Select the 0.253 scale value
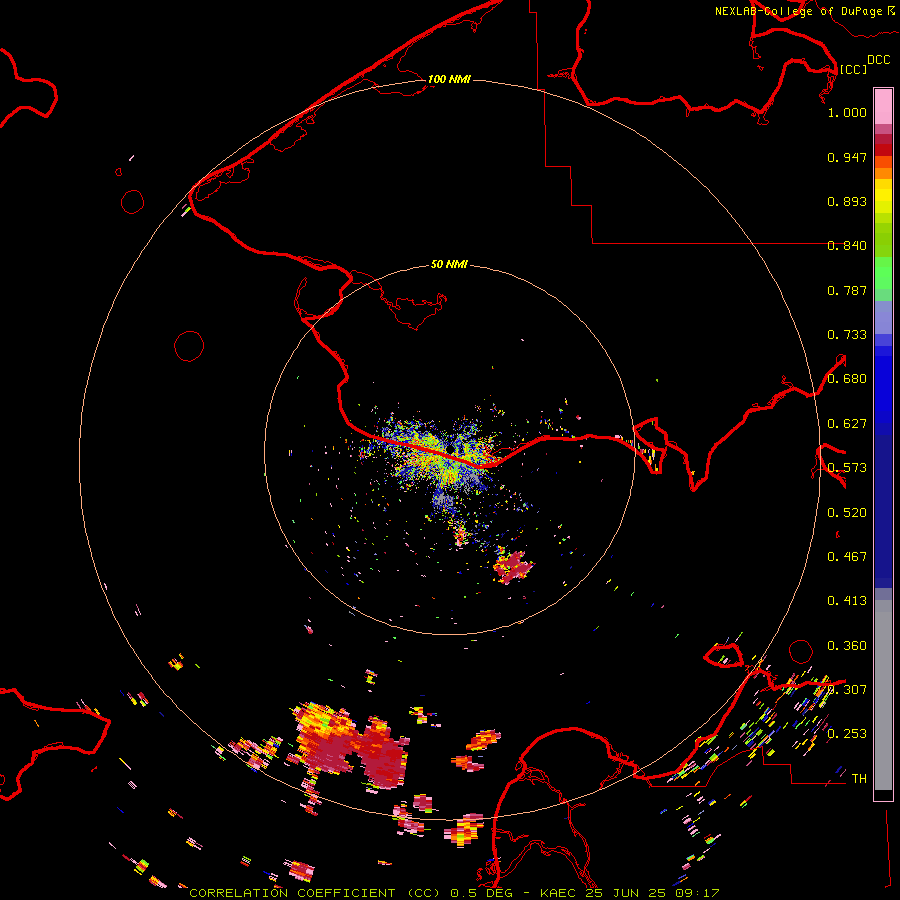The height and width of the screenshot is (900, 900). 847,734
